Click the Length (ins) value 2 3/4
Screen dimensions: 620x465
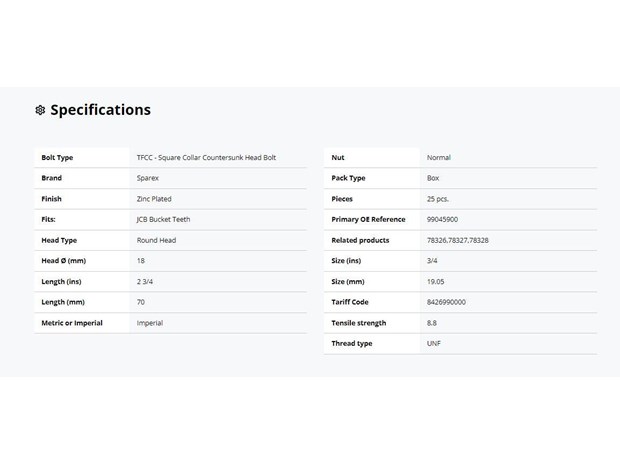[145, 282]
